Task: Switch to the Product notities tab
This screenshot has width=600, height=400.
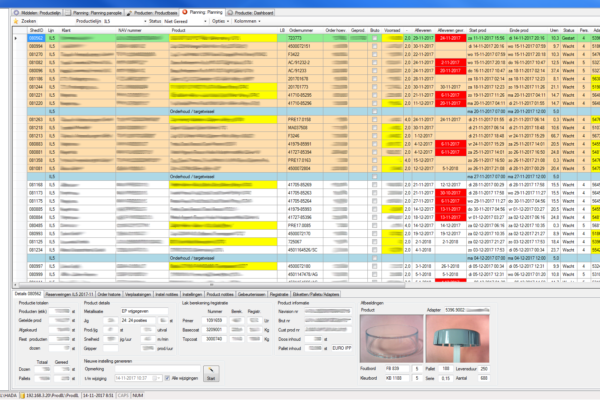Action: point(220,294)
